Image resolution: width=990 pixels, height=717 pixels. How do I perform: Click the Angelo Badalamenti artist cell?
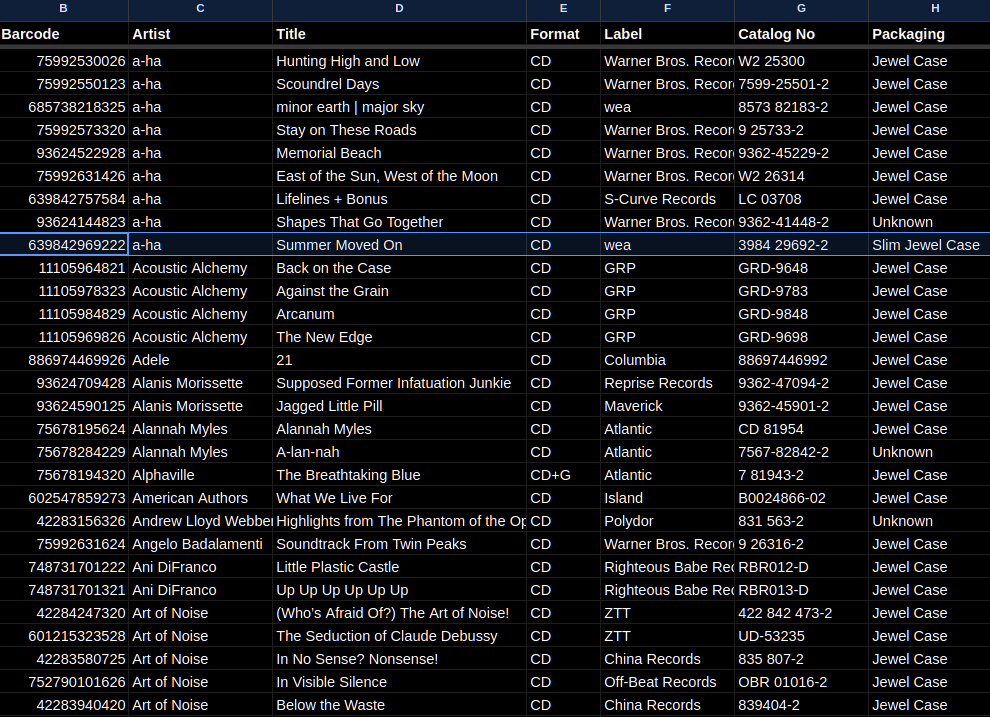[x=200, y=545]
